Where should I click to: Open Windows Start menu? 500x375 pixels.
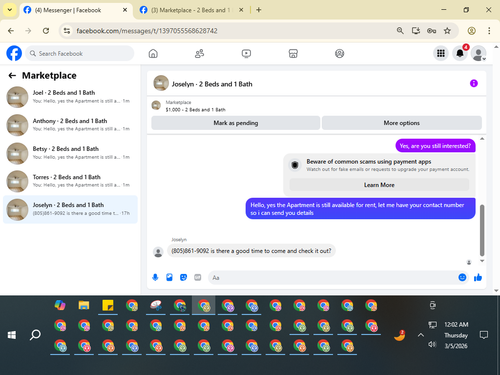pyautogui.click(x=12, y=335)
